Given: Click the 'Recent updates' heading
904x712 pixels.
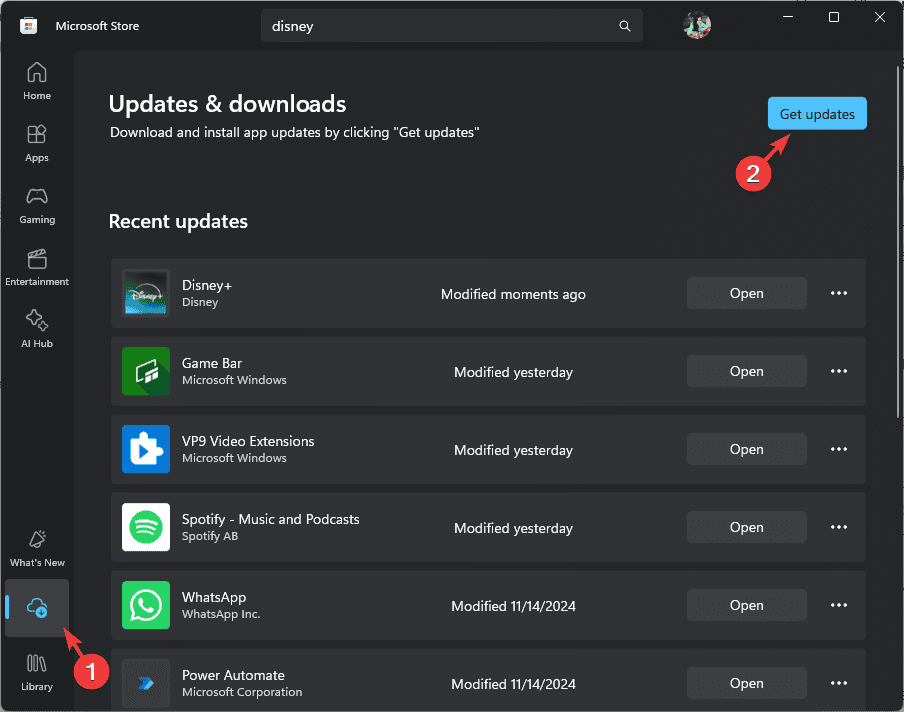Looking at the screenshot, I should point(178,221).
